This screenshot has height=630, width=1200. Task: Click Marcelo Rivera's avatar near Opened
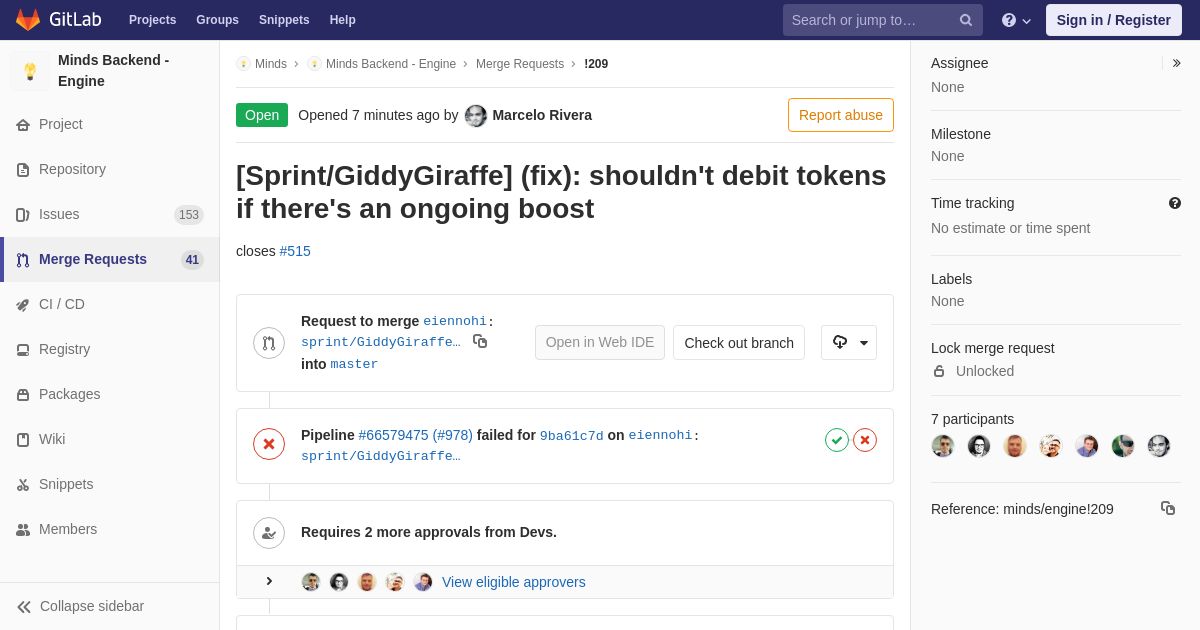pyautogui.click(x=476, y=116)
